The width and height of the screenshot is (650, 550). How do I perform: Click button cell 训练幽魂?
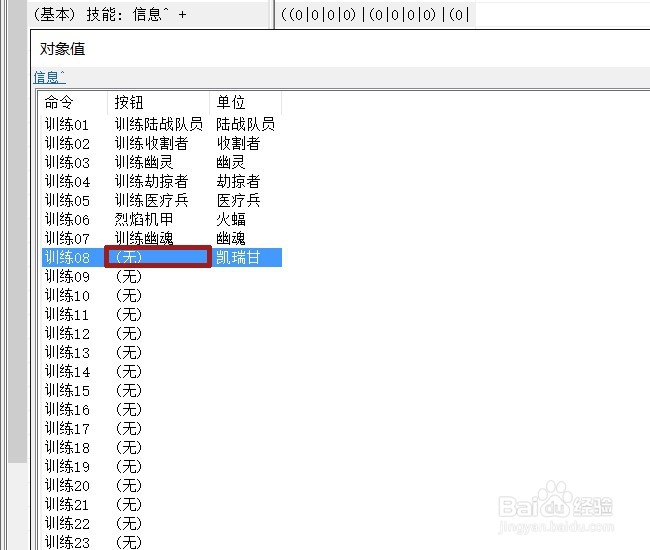[x=144, y=239]
